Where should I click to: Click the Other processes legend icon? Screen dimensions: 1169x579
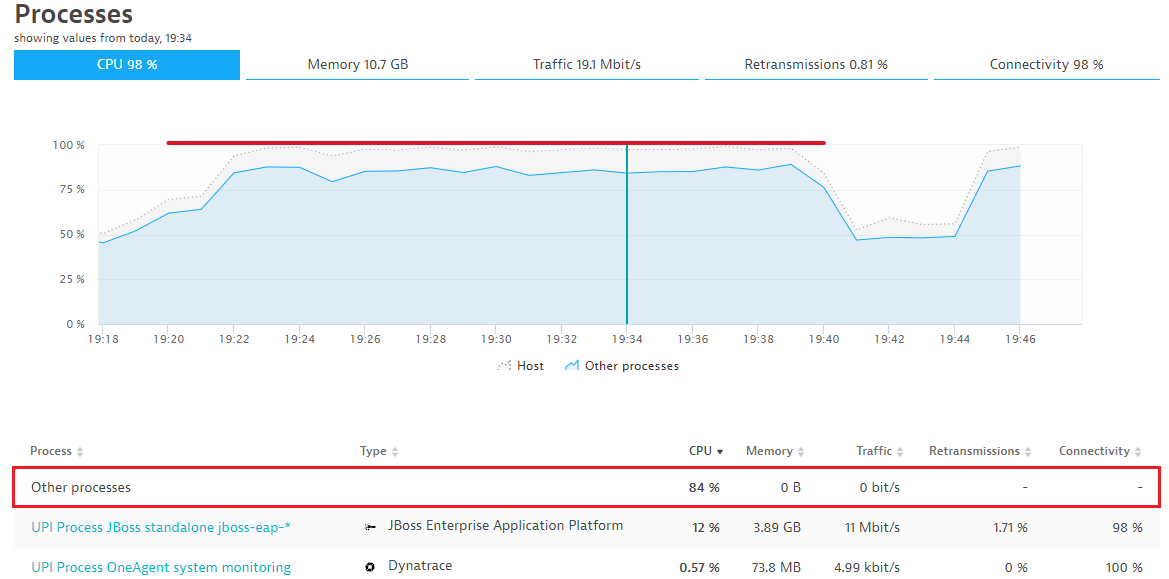point(572,366)
